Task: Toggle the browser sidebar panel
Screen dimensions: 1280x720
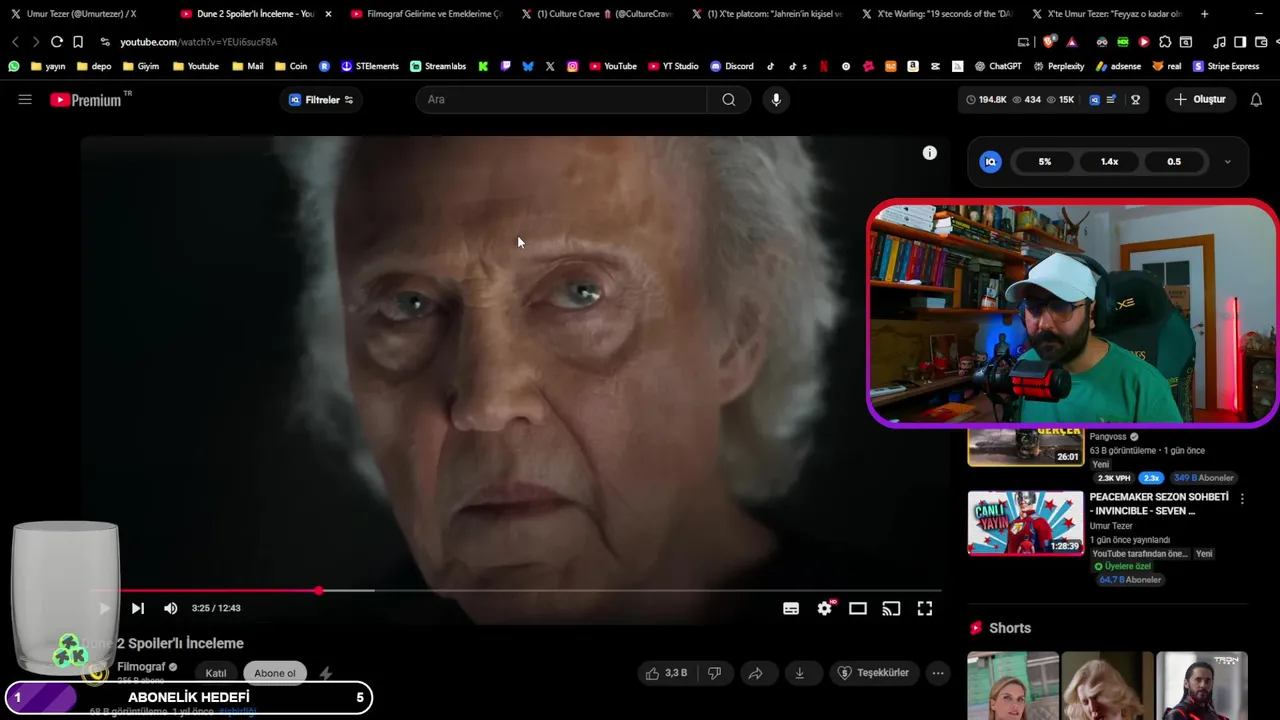Action: (1240, 42)
